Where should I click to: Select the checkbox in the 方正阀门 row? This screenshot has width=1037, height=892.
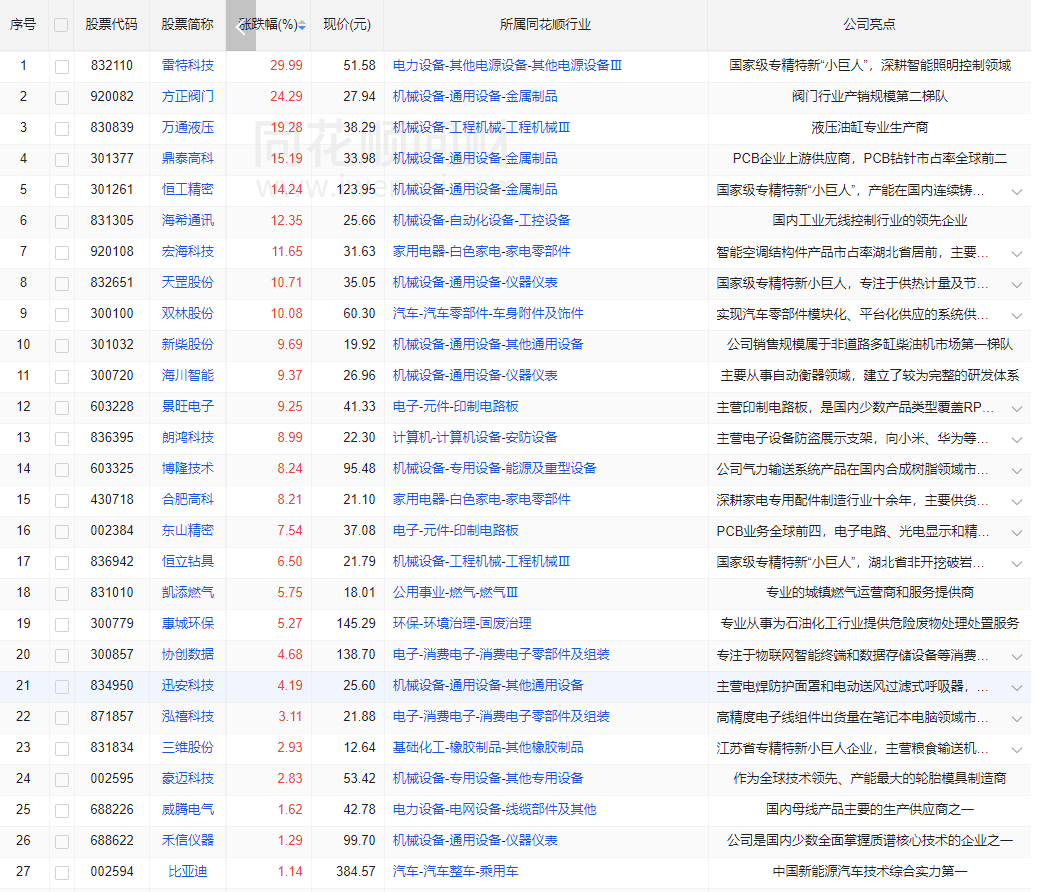(x=62, y=98)
